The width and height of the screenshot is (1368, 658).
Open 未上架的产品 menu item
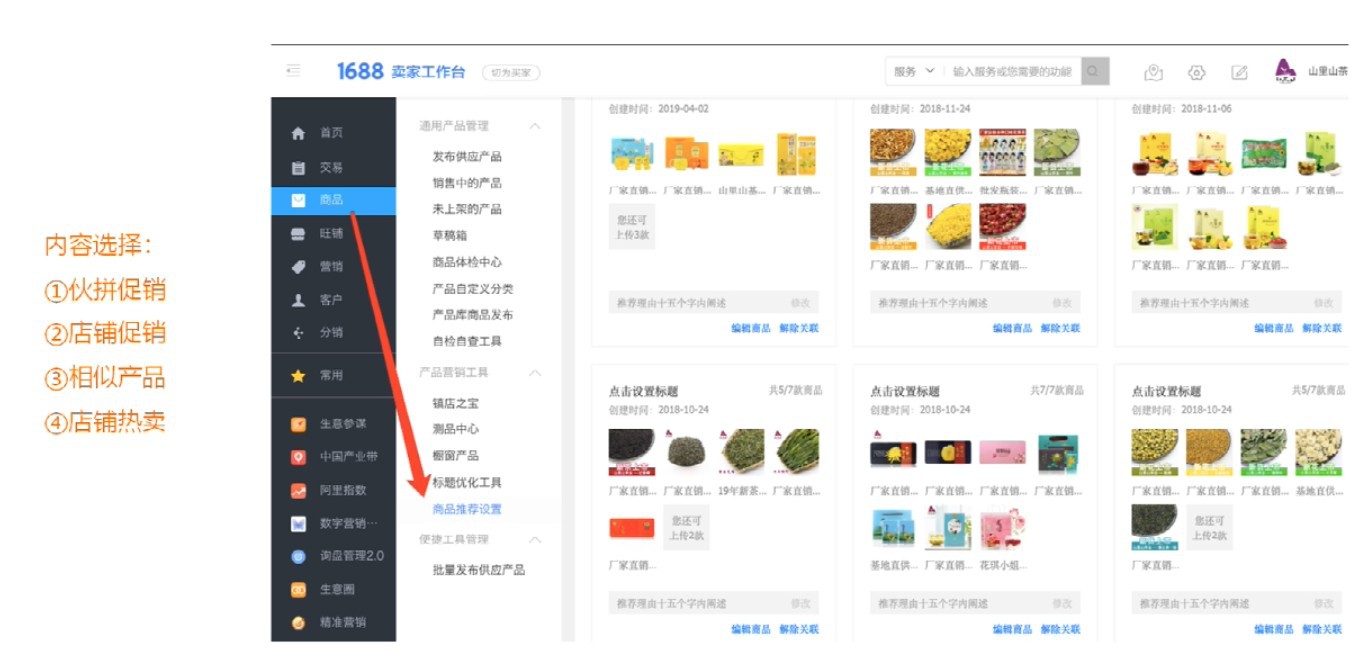(467, 209)
